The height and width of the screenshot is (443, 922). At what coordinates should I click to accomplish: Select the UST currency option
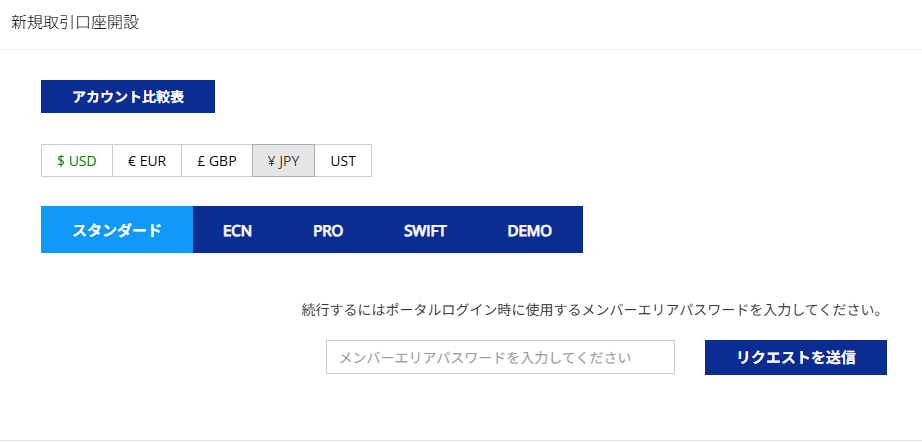point(343,161)
